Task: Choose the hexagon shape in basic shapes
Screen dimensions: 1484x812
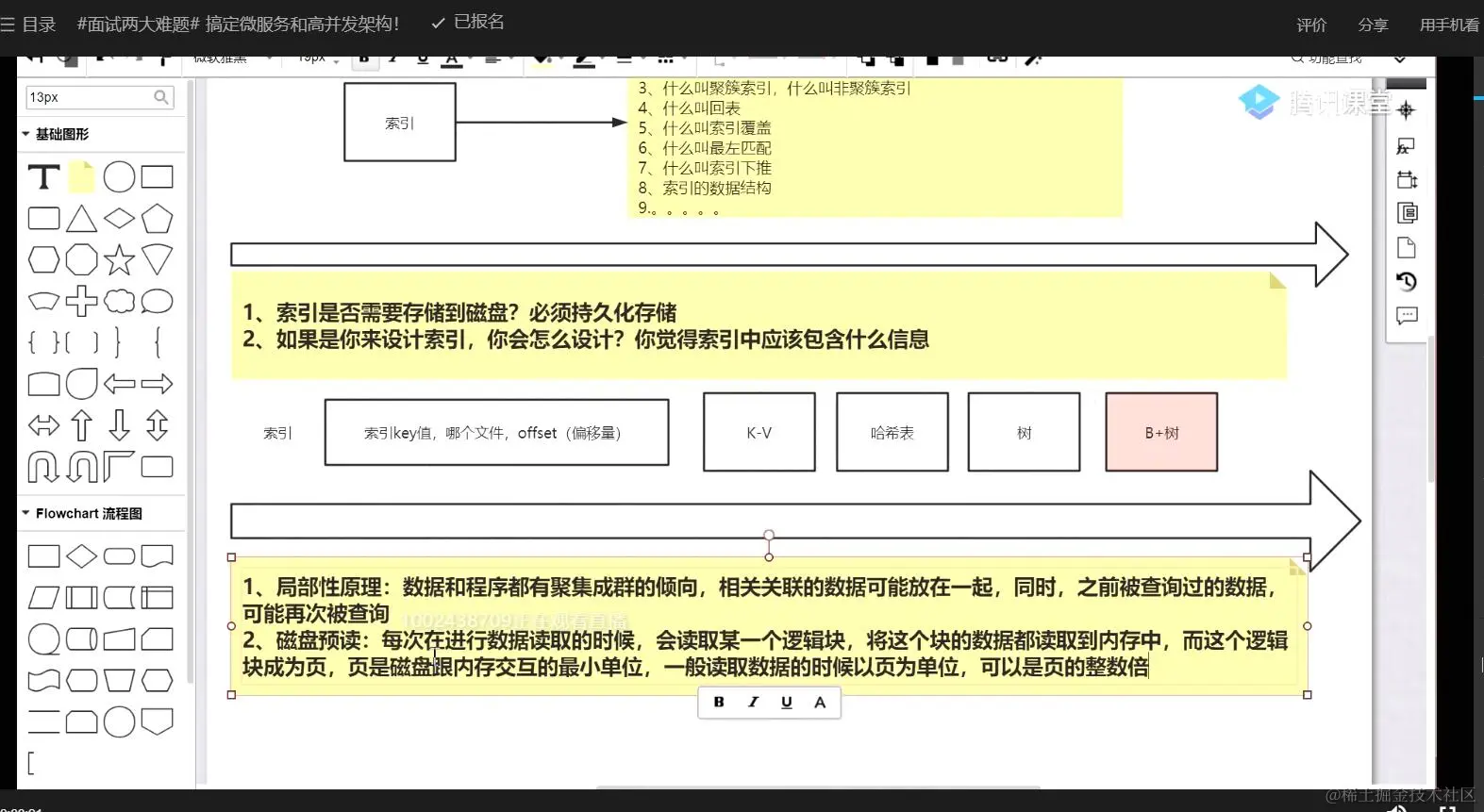Action: [43, 259]
